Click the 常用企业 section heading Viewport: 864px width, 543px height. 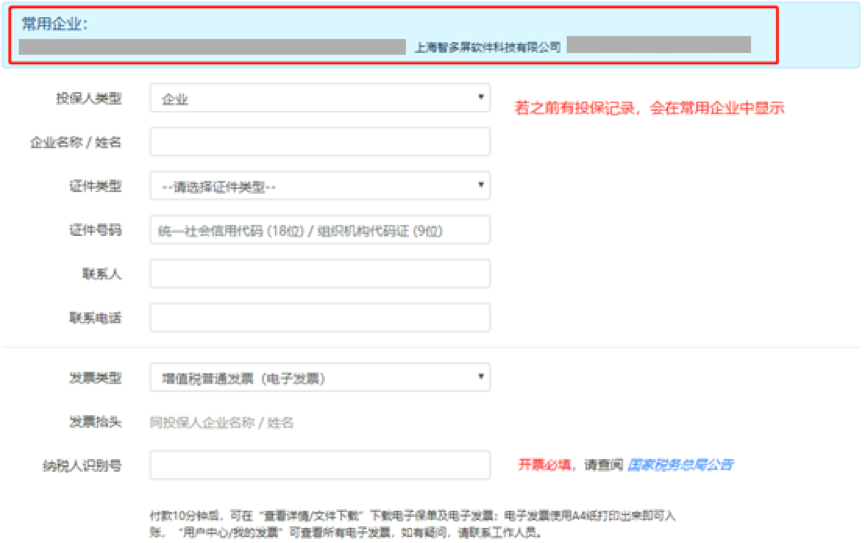(55, 24)
